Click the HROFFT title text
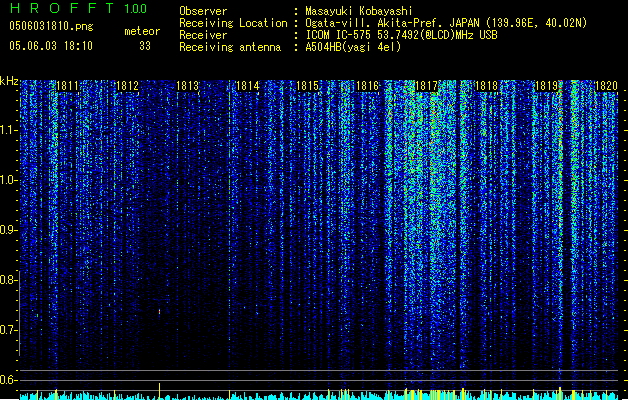Screen dimensions: 629x400 62,8
